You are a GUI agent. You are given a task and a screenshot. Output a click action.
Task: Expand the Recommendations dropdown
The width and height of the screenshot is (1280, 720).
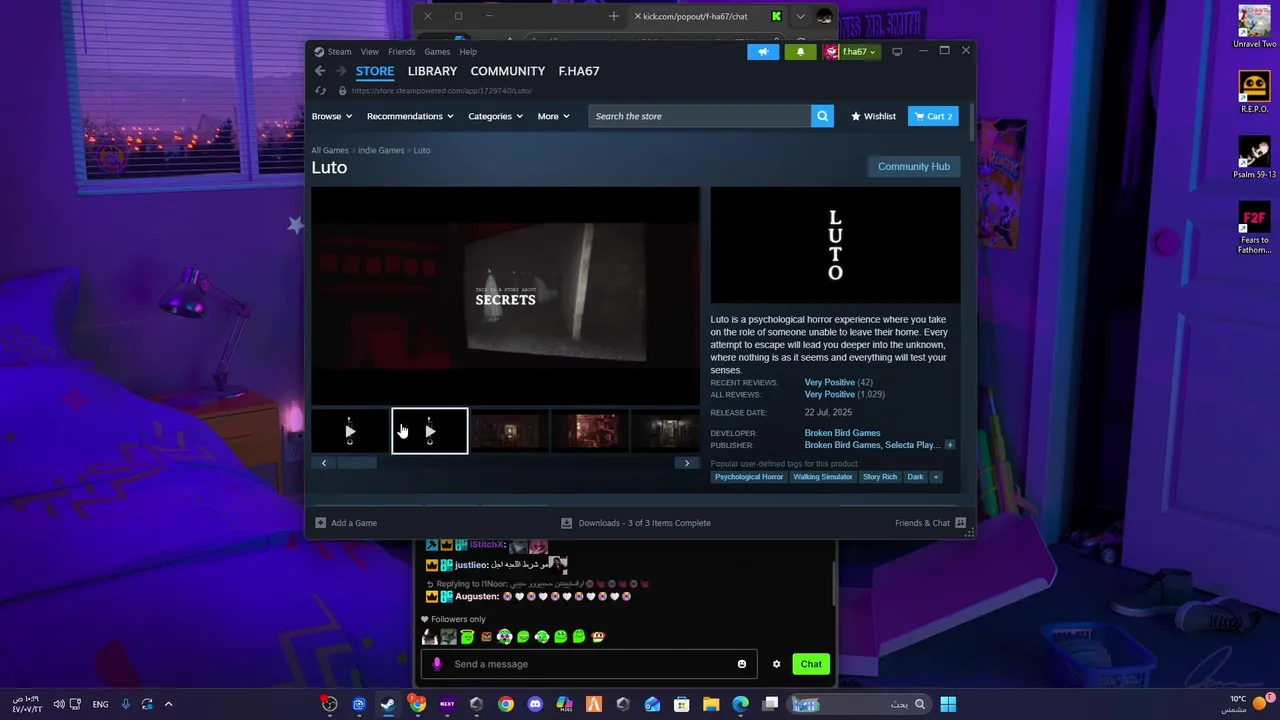click(x=410, y=116)
